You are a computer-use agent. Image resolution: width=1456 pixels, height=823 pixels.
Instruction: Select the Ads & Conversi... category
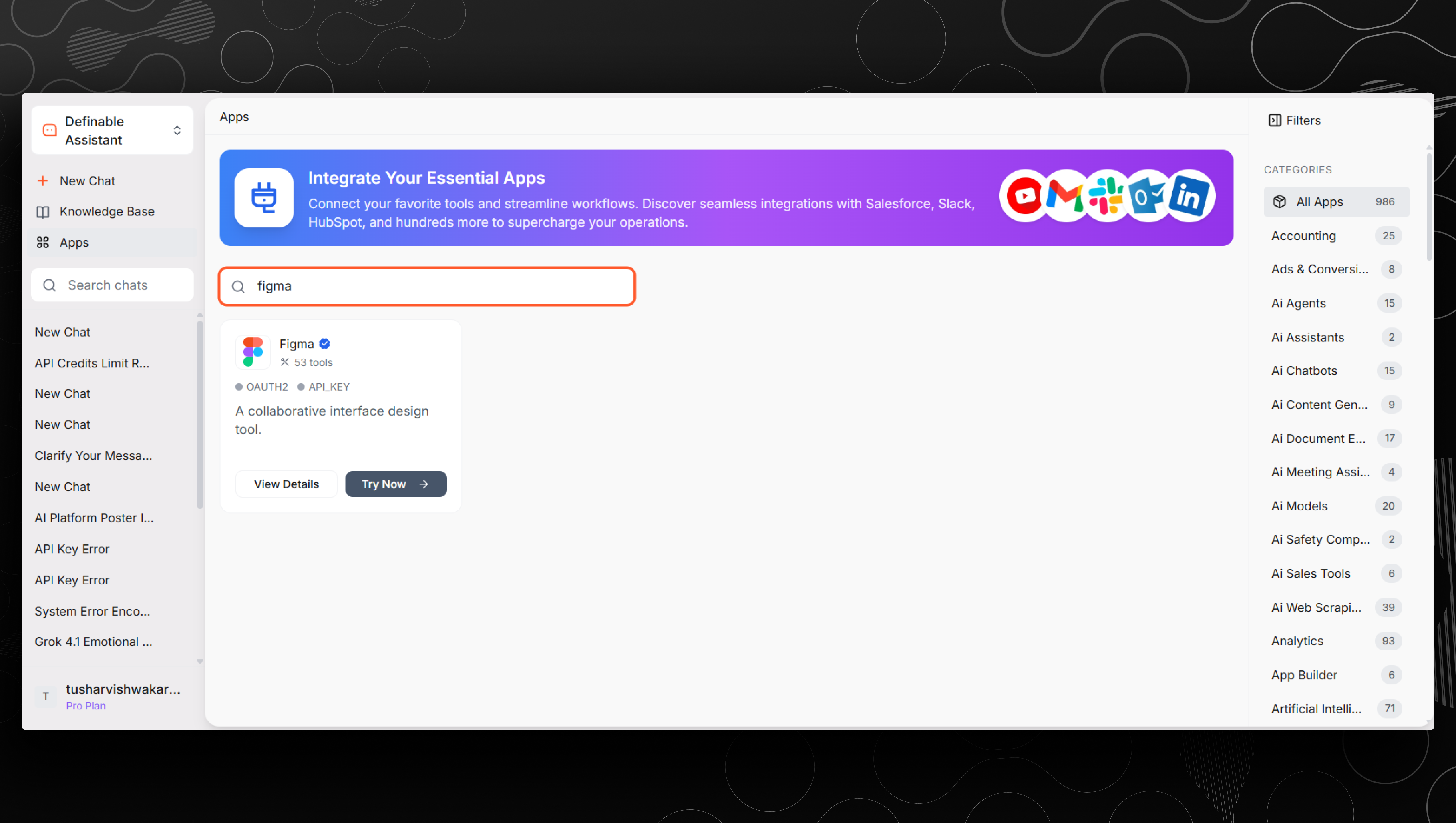1336,269
